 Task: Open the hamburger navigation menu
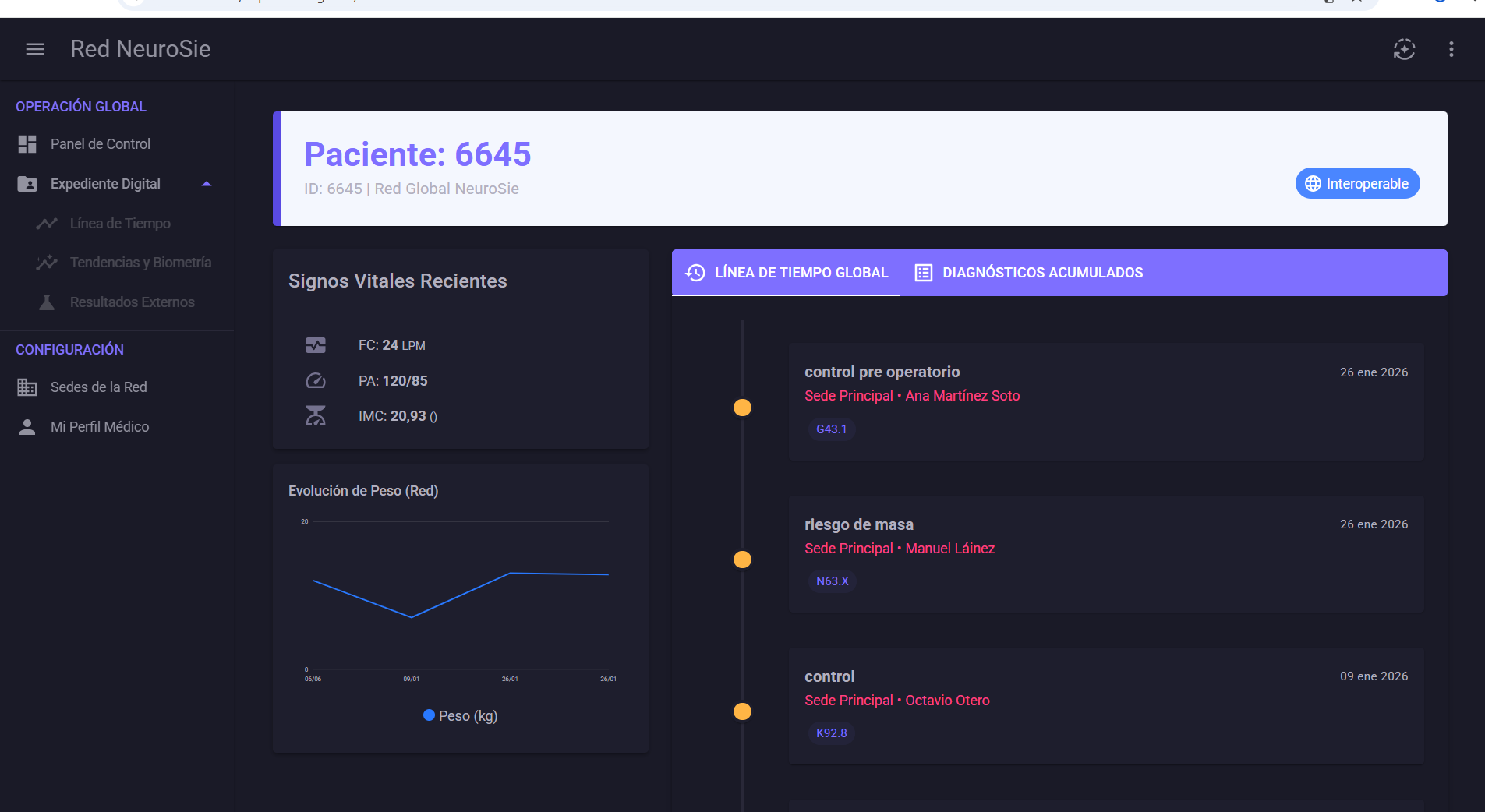tap(35, 49)
